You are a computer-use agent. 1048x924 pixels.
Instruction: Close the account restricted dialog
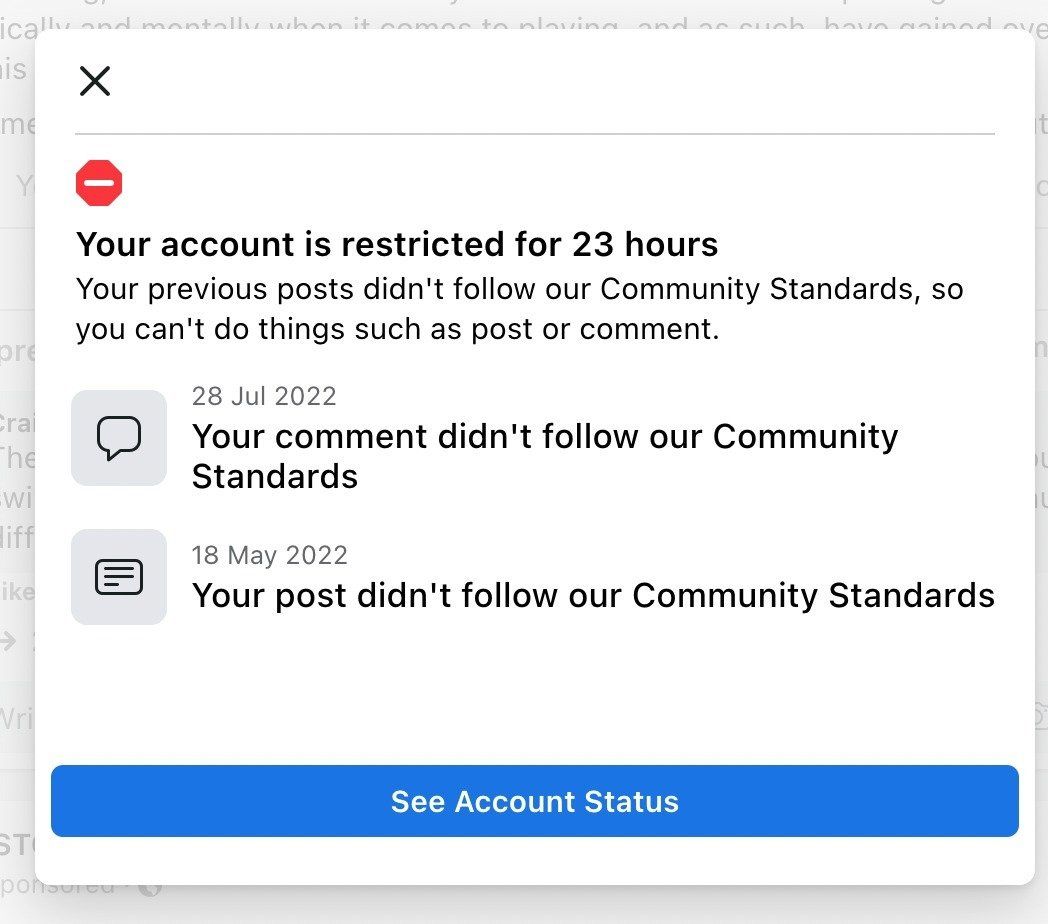pyautogui.click(x=95, y=81)
